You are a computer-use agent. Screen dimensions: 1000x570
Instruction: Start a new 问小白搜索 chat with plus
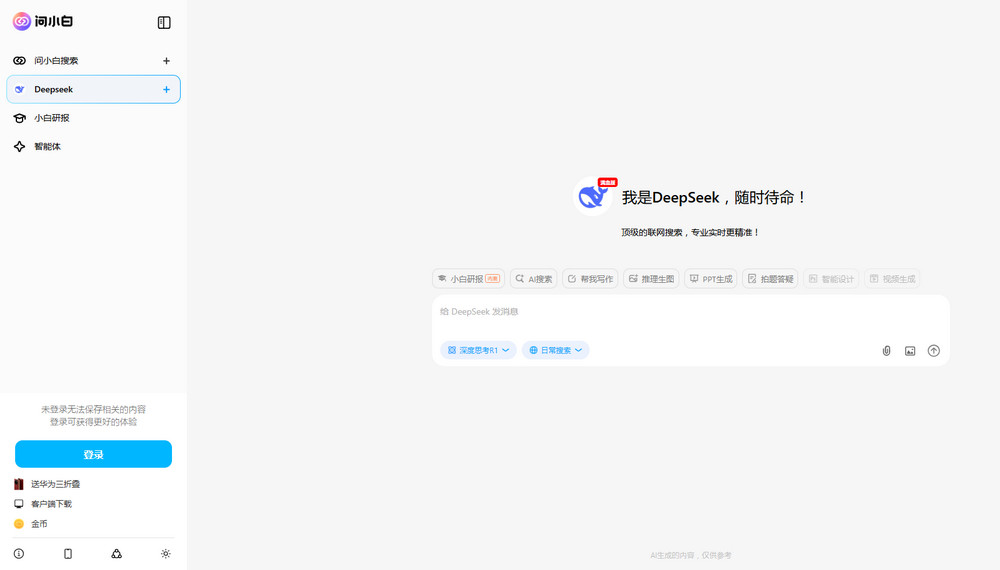coord(166,61)
